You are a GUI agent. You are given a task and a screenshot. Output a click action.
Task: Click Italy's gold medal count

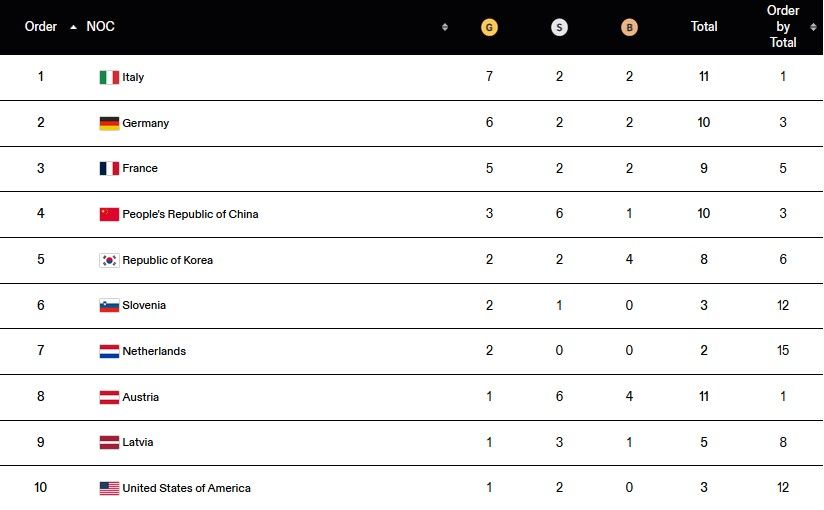489,77
